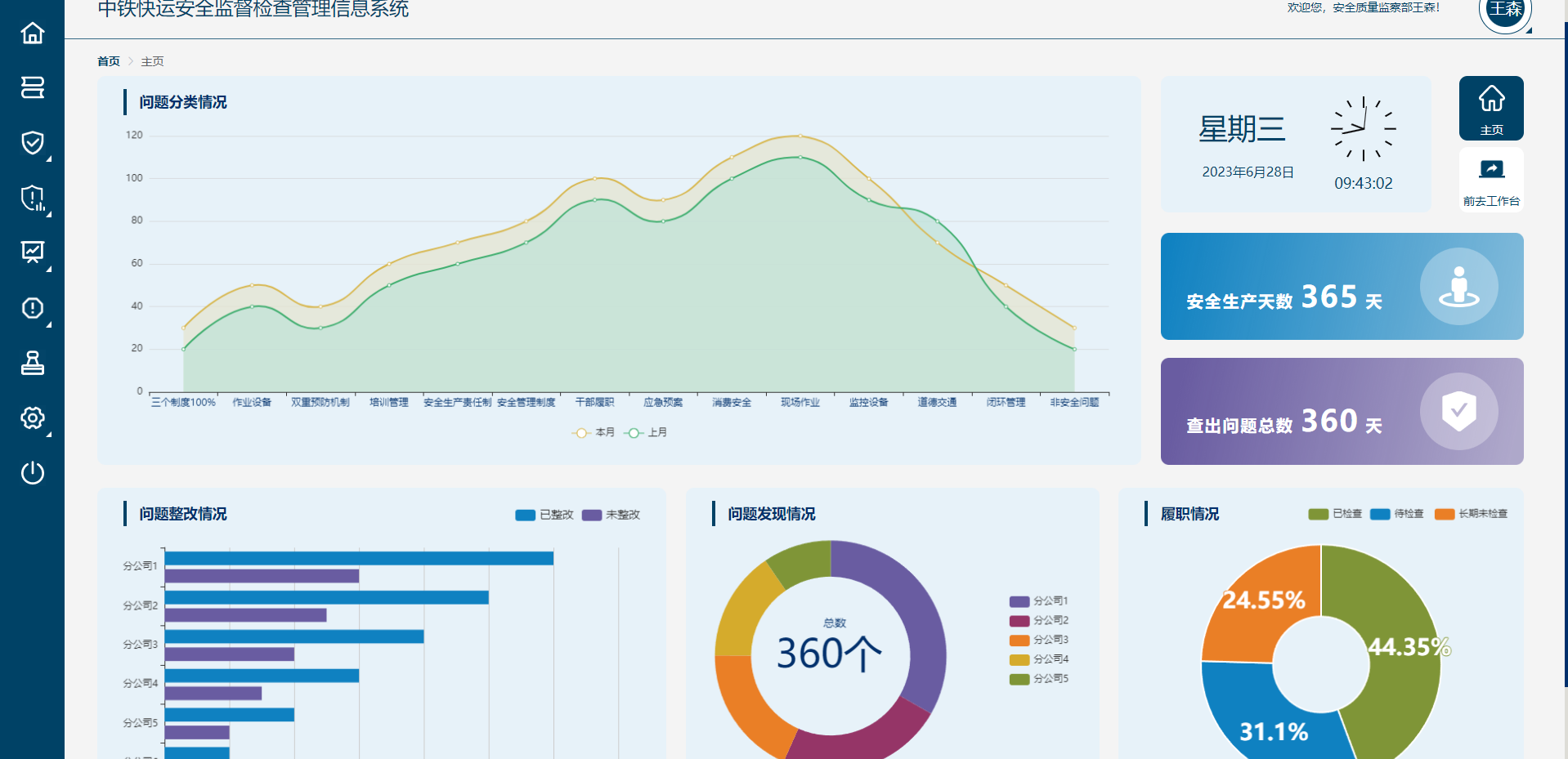Click the 星期三 weekday text
1568x759 pixels.
coord(1242,129)
